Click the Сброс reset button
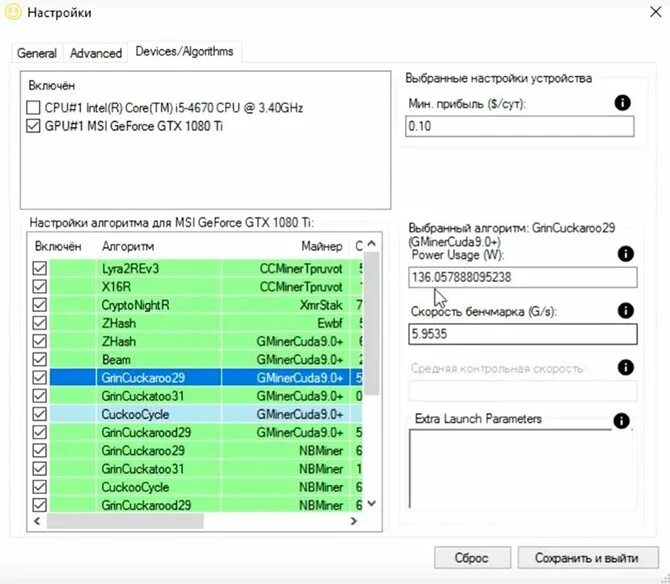This screenshot has width=670, height=584. pos(472,558)
